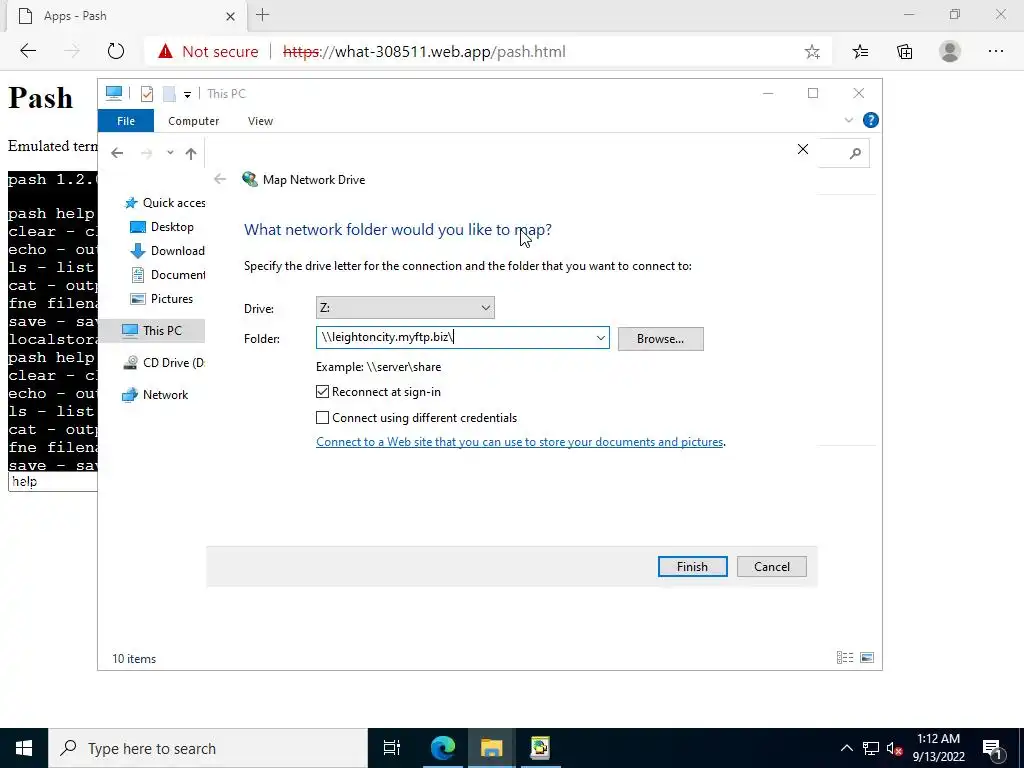
Task: Open Downloads in navigation pane
Action: point(167,251)
